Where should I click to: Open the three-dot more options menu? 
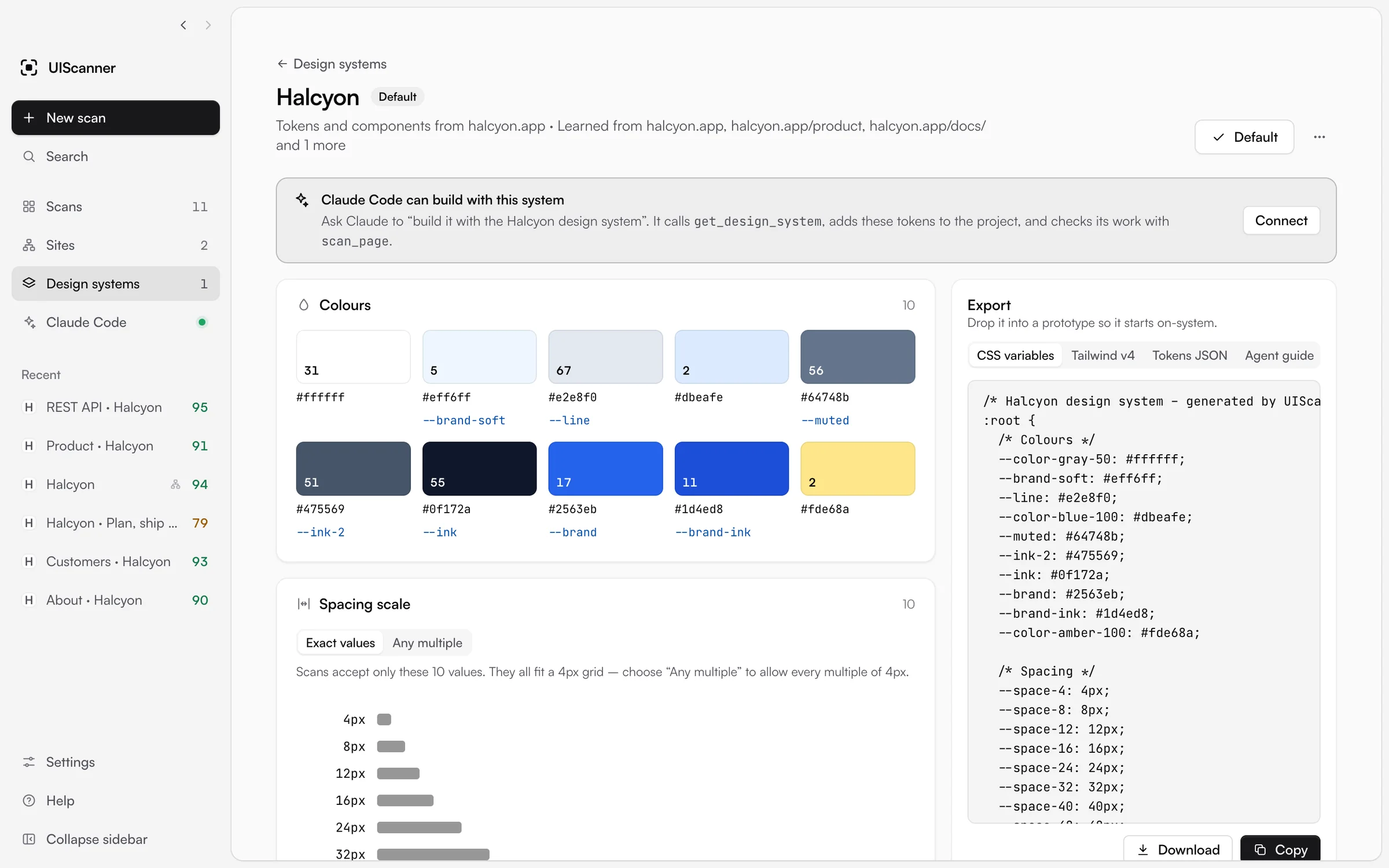coord(1319,137)
